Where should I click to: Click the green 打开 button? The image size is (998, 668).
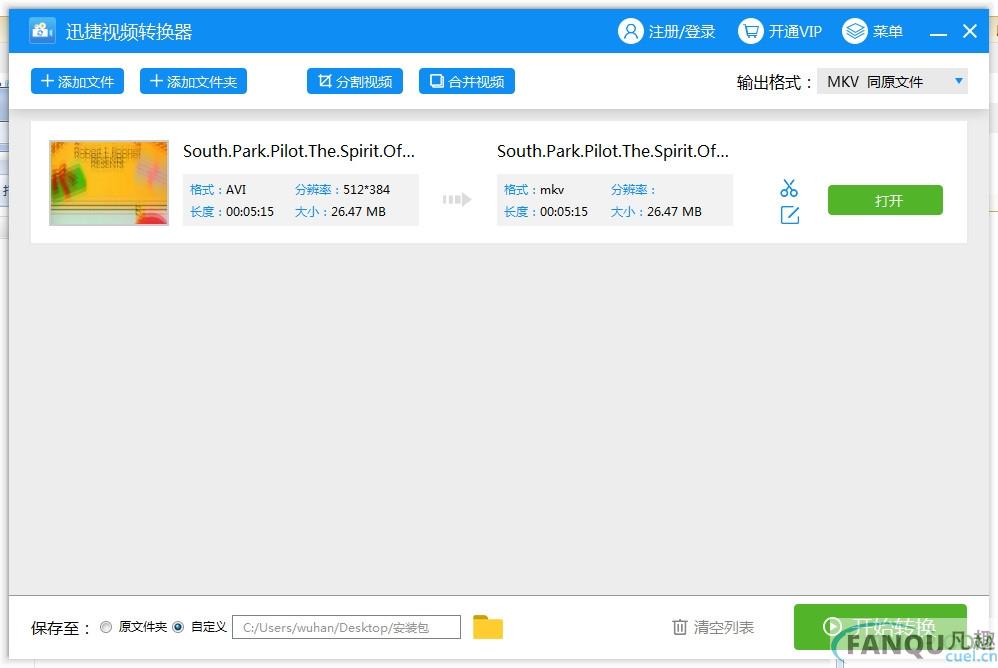(885, 200)
